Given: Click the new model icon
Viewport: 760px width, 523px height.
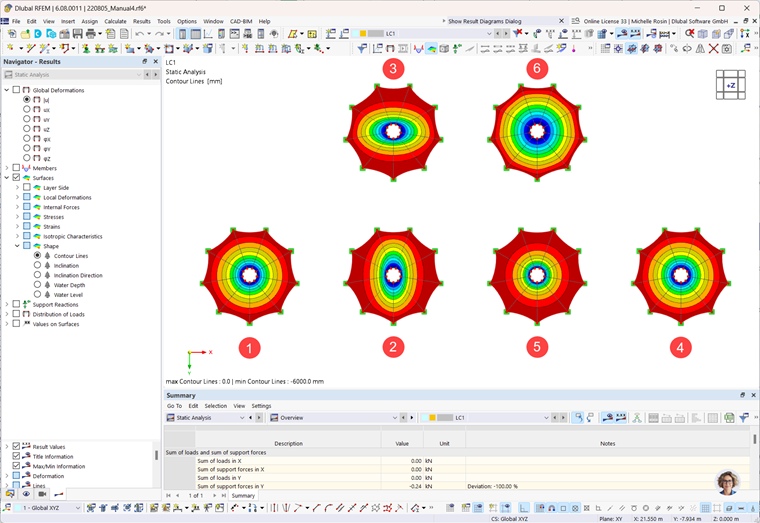Looking at the screenshot, I should point(12,34).
